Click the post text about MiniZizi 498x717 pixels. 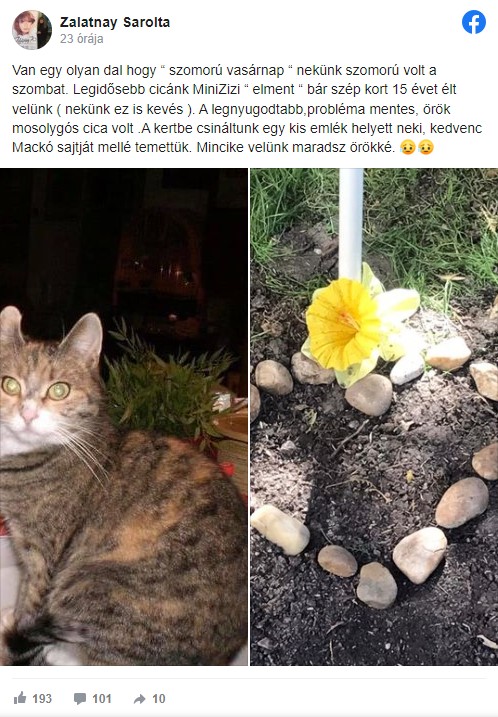tap(247, 109)
